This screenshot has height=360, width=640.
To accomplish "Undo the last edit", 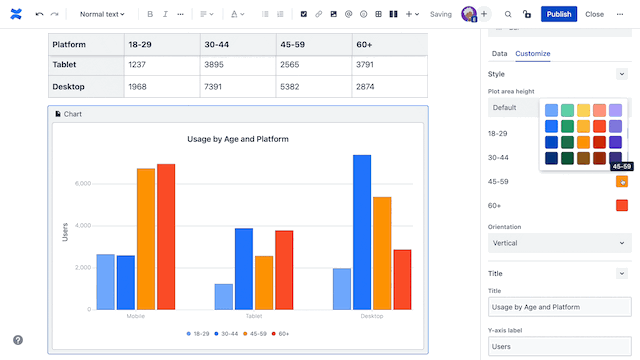I will coord(39,14).
